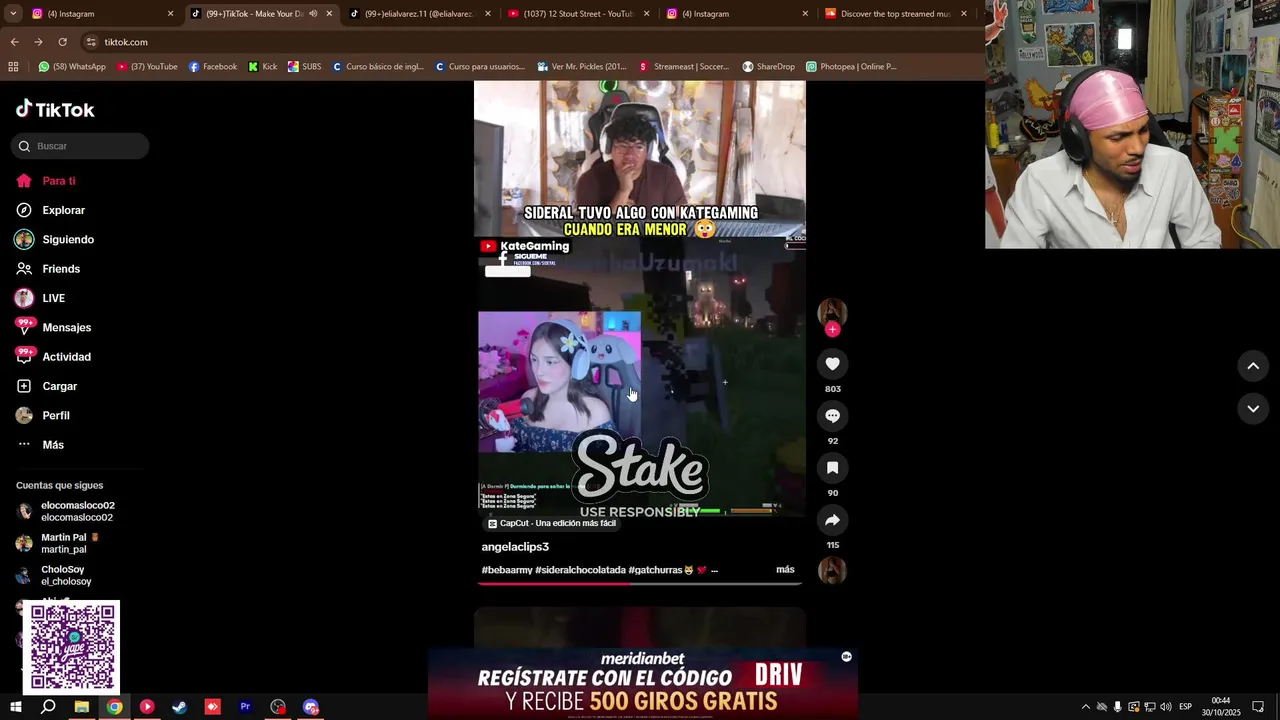Open the angelaclips3 username link
This screenshot has width=1280, height=720.
(x=515, y=547)
